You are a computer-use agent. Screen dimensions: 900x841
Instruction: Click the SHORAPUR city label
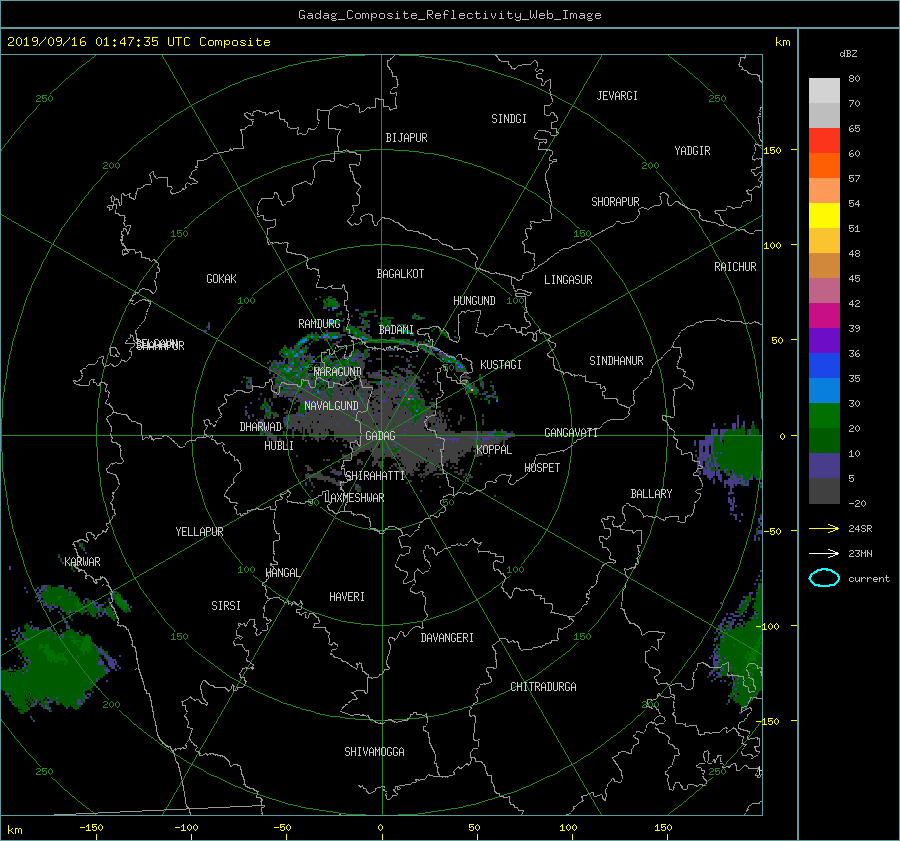(615, 202)
